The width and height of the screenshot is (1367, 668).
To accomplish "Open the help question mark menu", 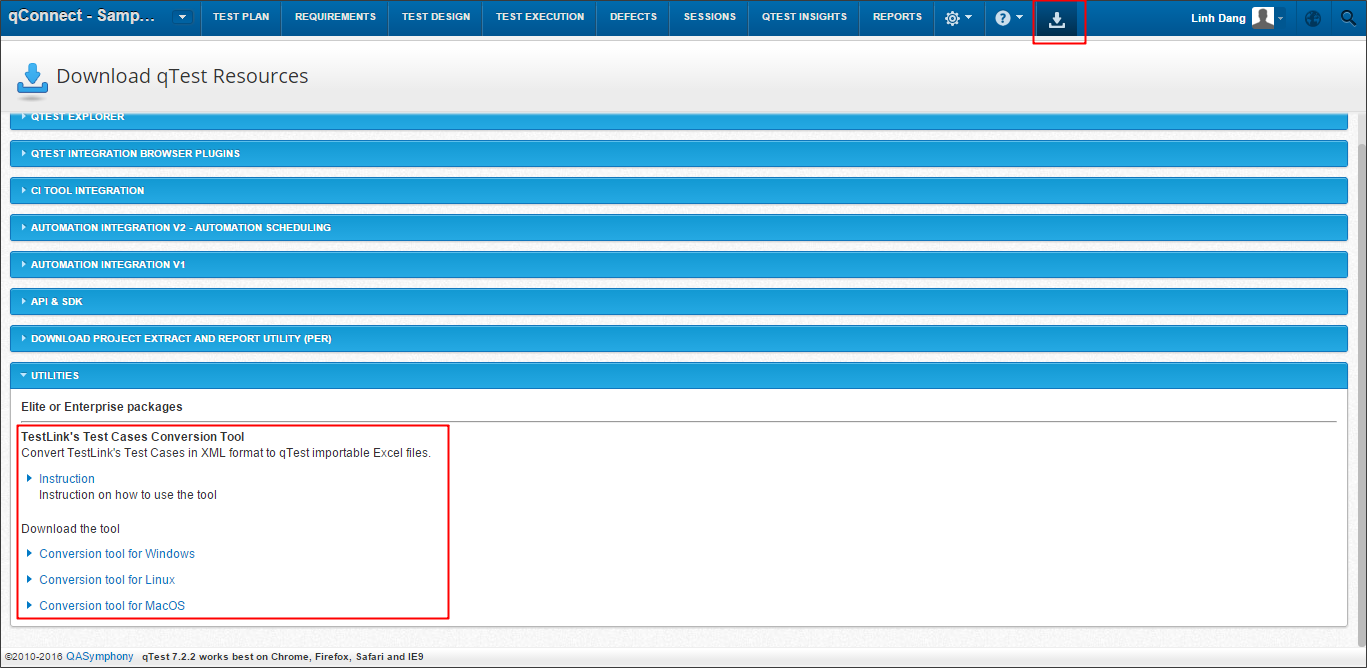I will pos(1009,18).
